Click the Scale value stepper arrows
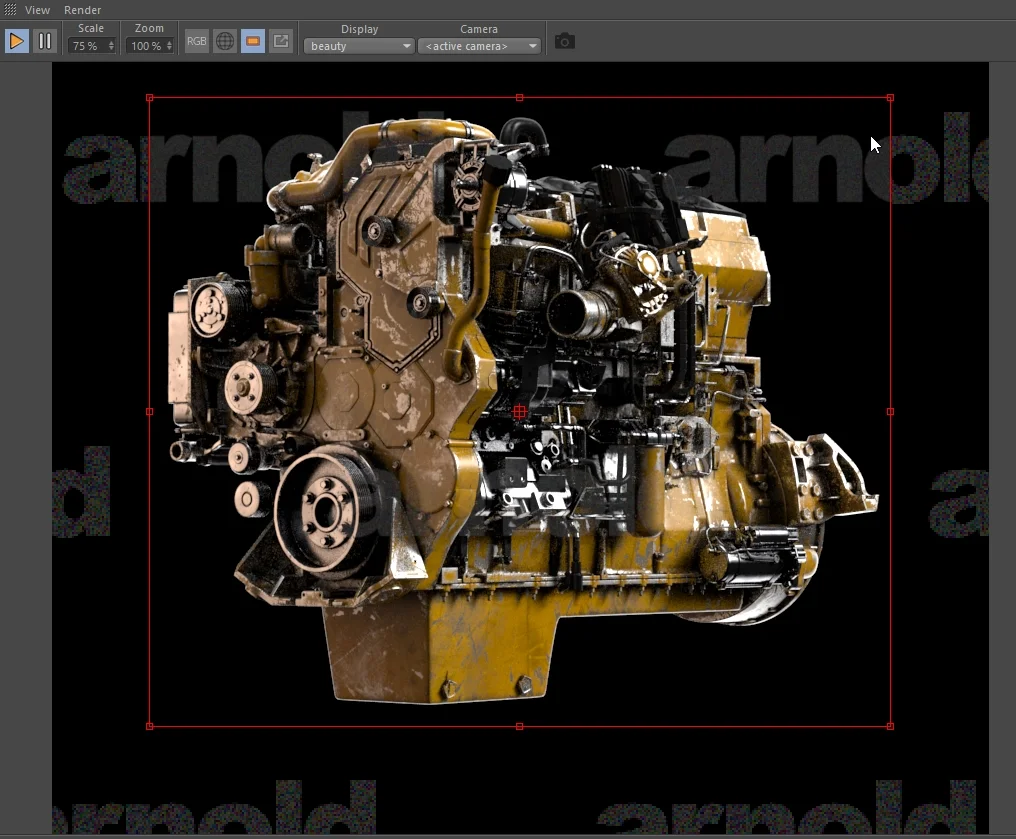Screen dimensions: 1016x839 pyautogui.click(x=111, y=46)
